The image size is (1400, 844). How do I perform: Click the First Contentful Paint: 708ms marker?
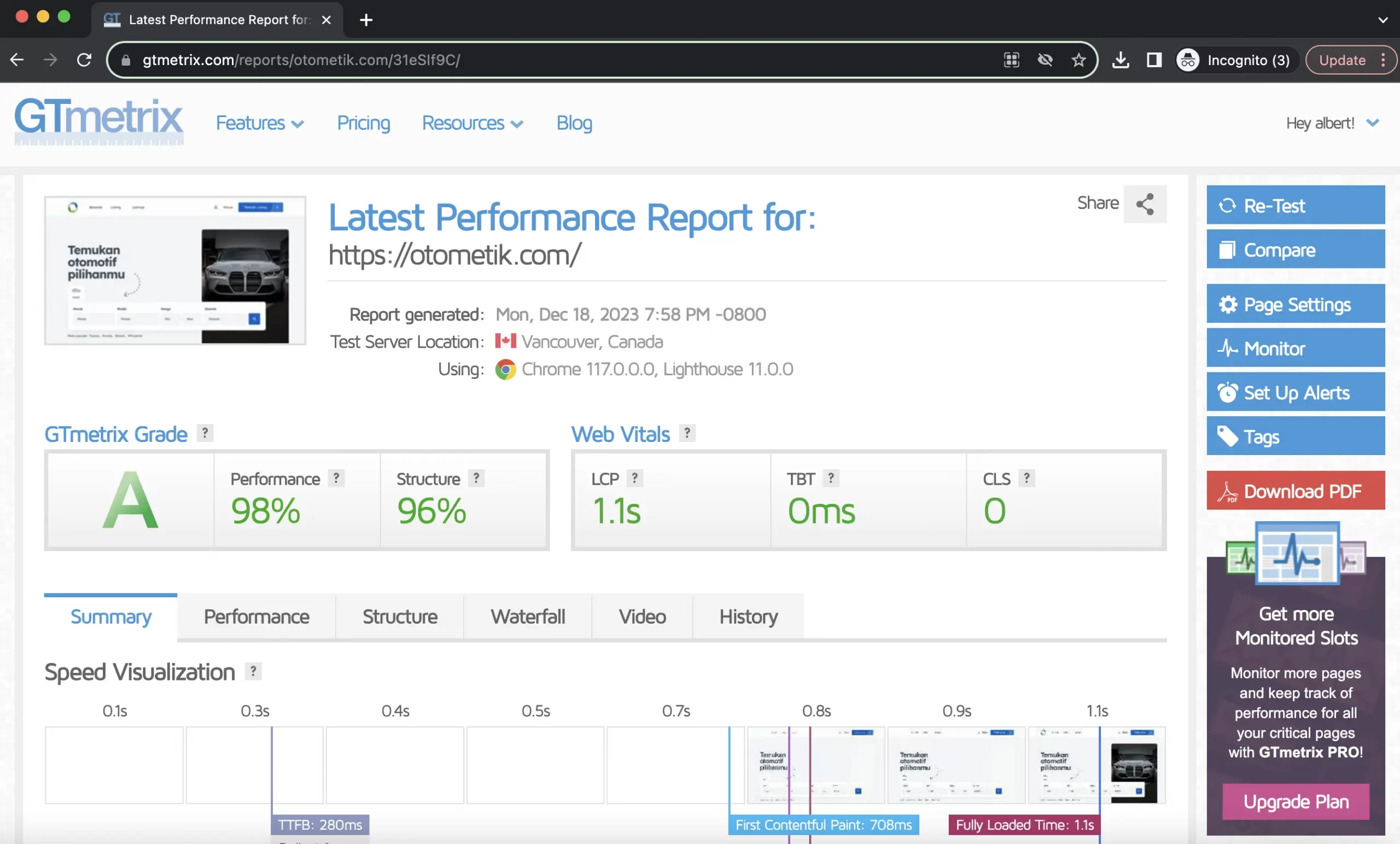coord(823,825)
